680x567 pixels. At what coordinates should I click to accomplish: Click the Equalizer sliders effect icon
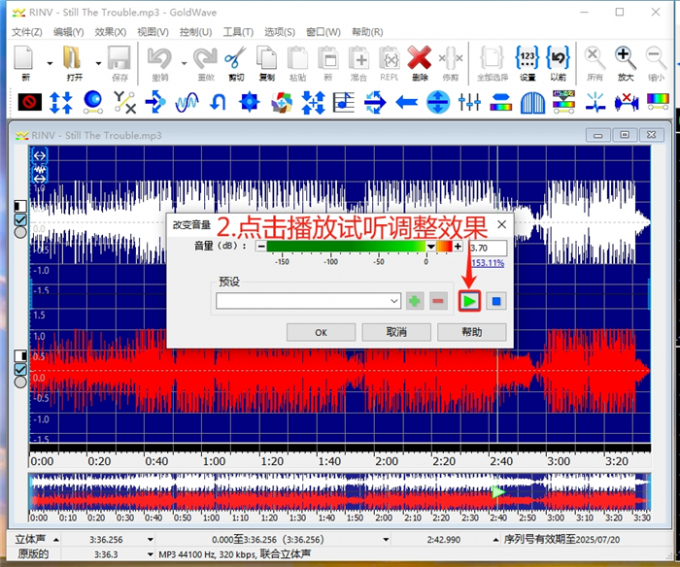click(x=470, y=102)
